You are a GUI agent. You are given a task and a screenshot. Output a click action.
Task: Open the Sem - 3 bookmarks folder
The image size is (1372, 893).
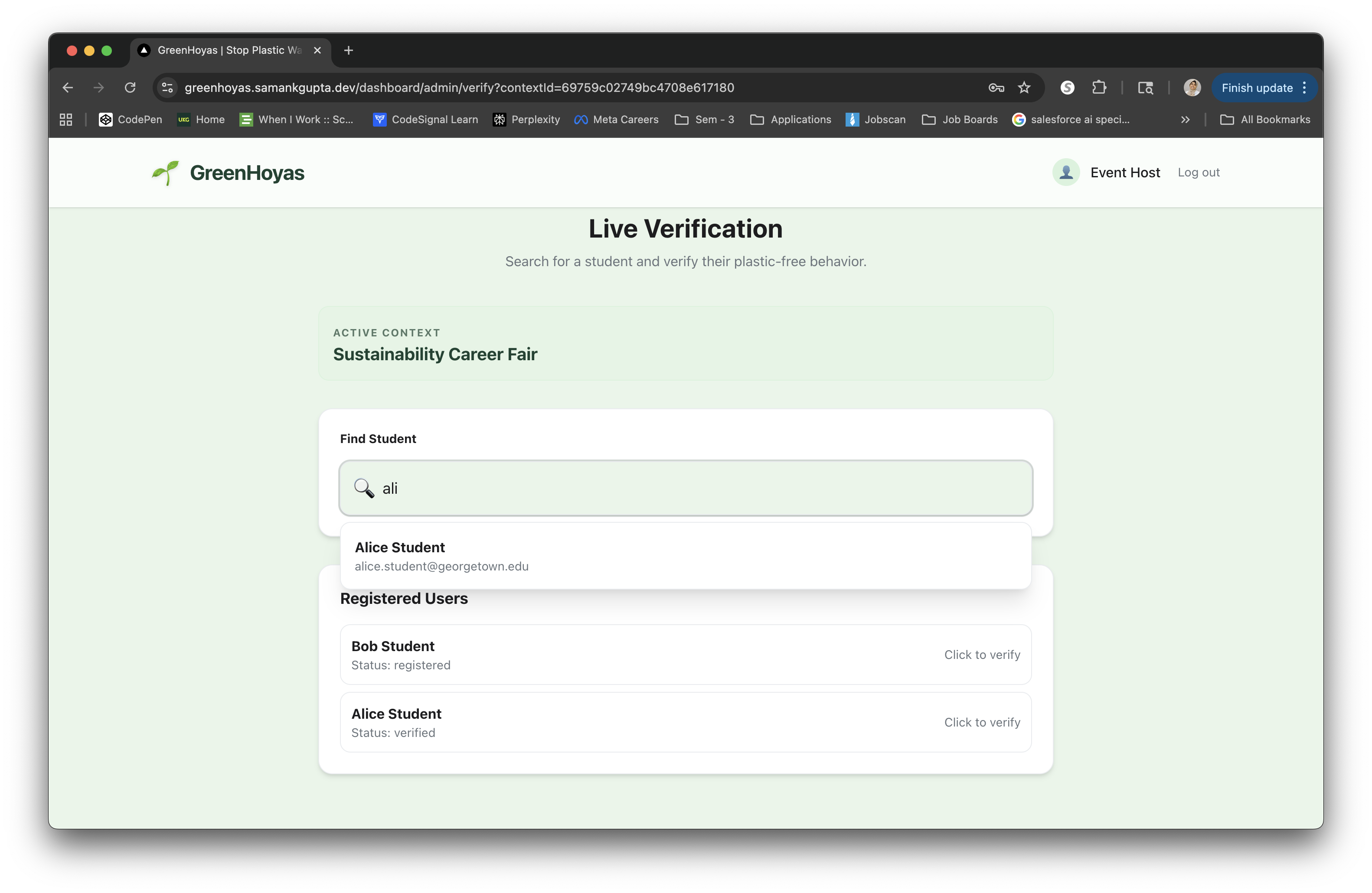[x=705, y=119]
